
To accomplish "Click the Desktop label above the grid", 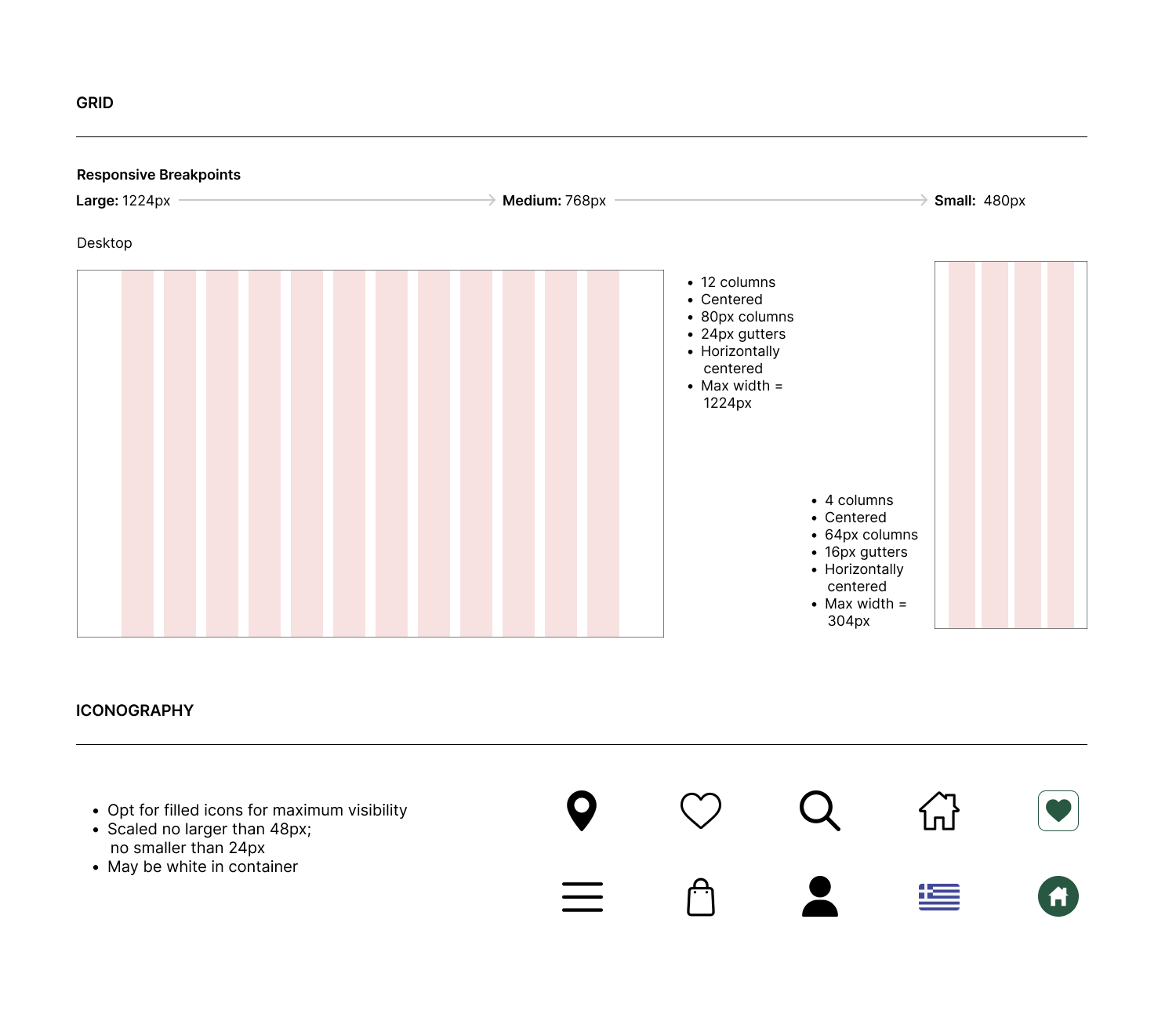I will tap(104, 243).
